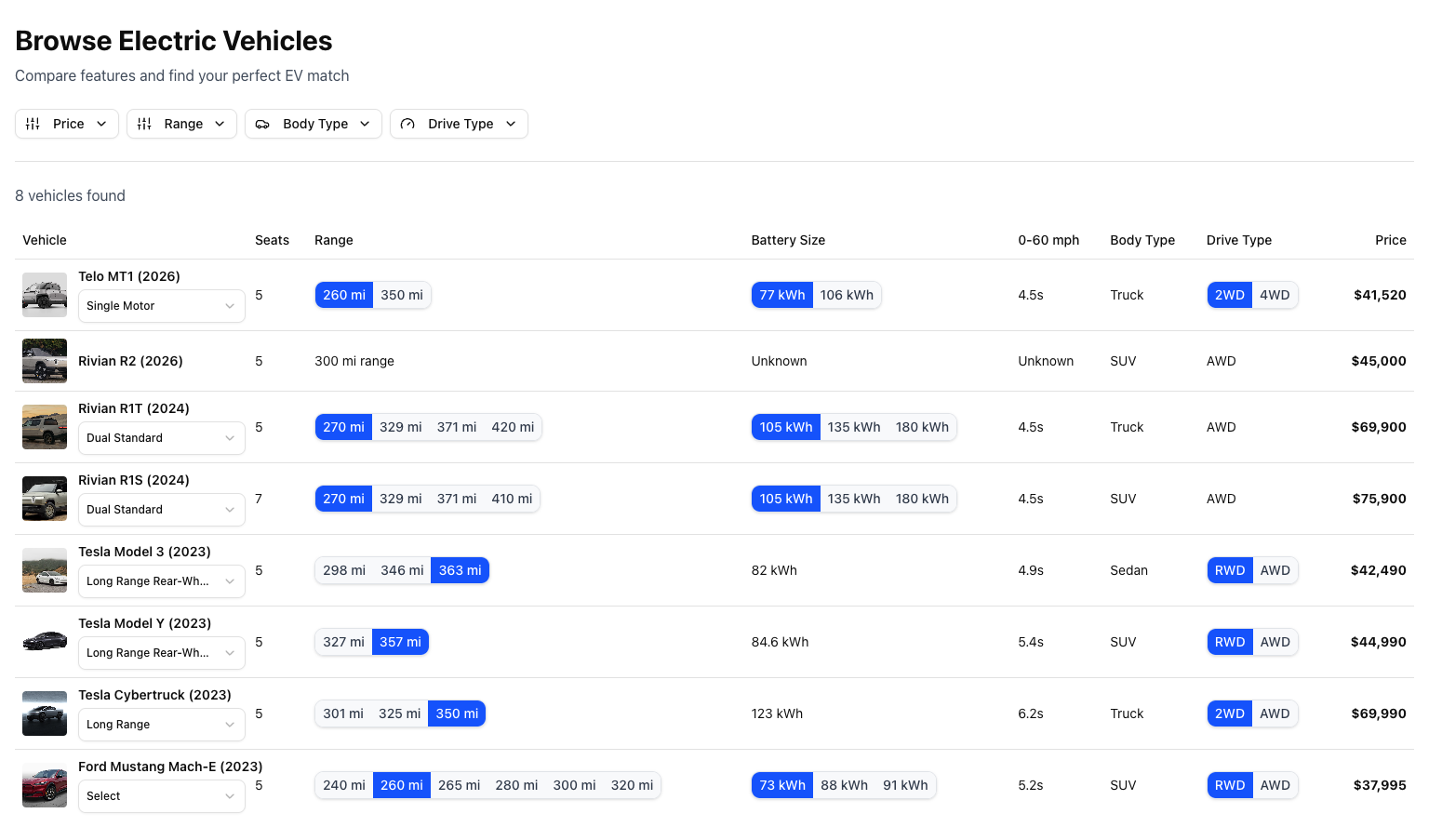
Task: Expand the Body Type filter chevron
Action: click(365, 124)
